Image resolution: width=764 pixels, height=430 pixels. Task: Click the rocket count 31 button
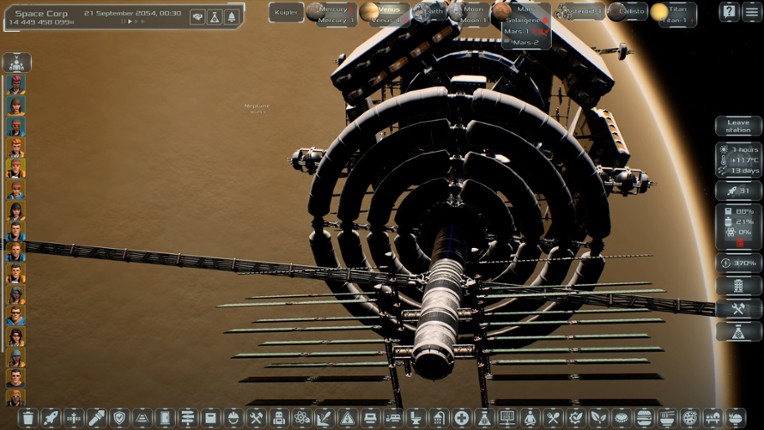tap(738, 190)
